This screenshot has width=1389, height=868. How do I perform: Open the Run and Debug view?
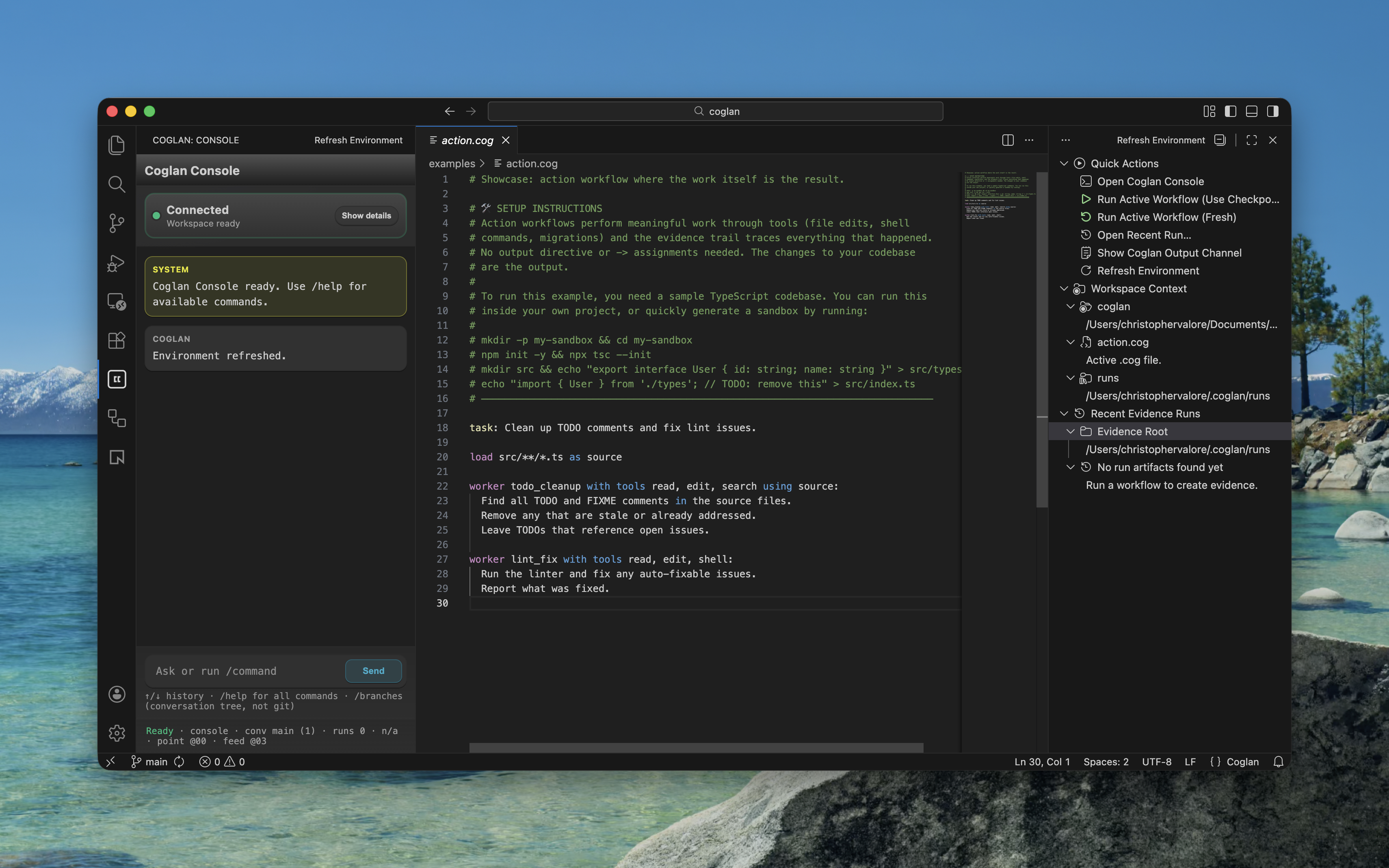tap(117, 263)
